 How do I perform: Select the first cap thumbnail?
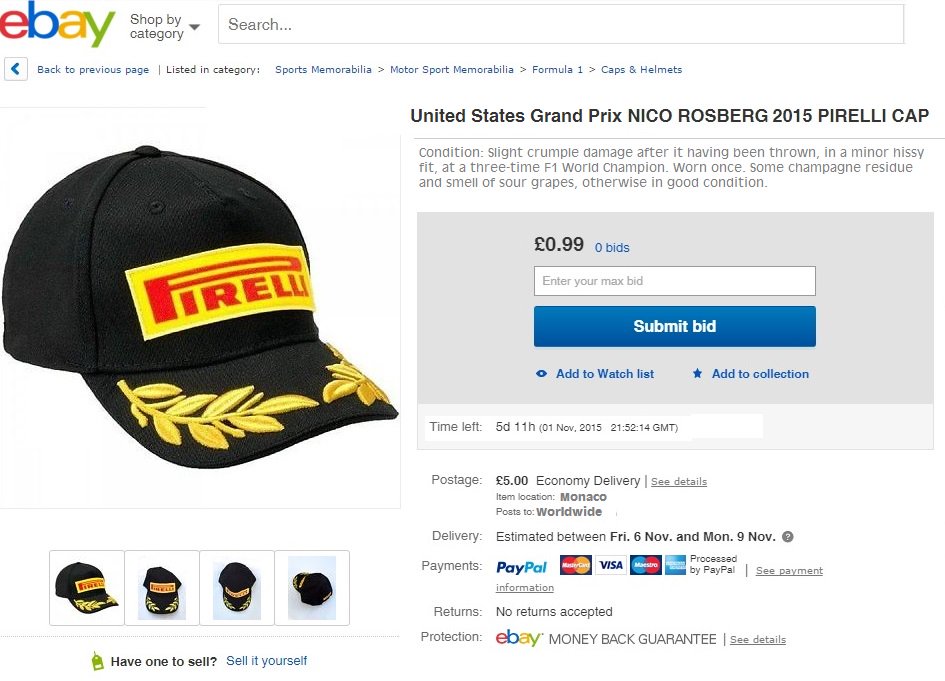87,588
